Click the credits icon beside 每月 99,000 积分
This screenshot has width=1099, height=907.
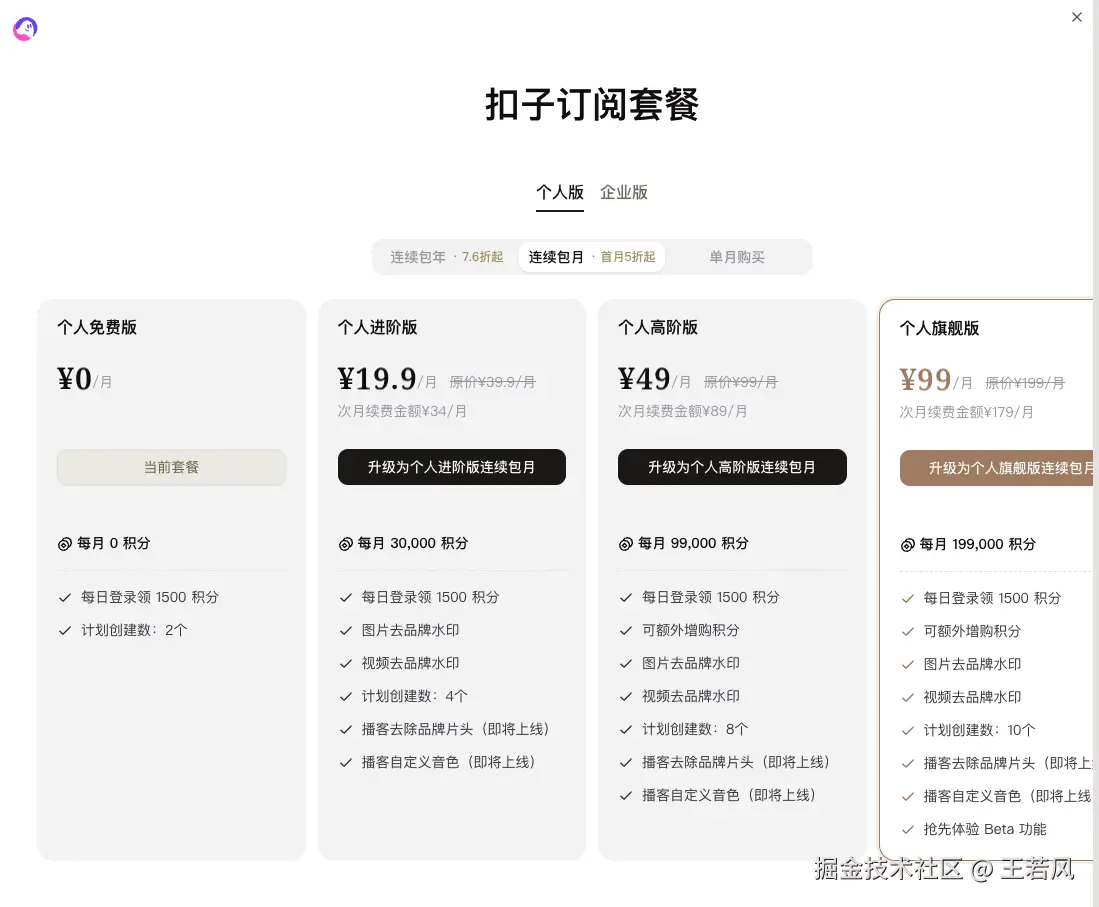[x=626, y=544]
